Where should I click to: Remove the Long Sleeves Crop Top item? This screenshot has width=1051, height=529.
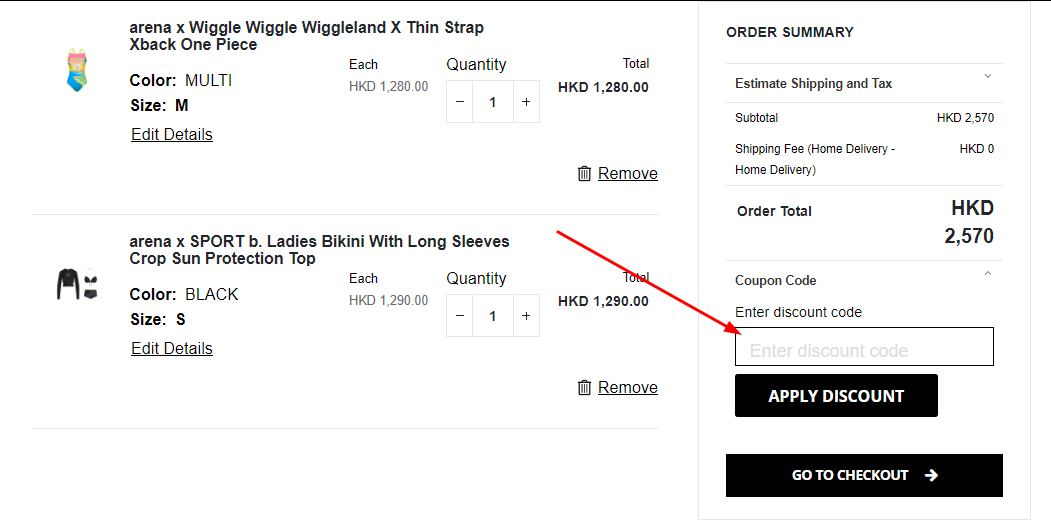coord(627,388)
